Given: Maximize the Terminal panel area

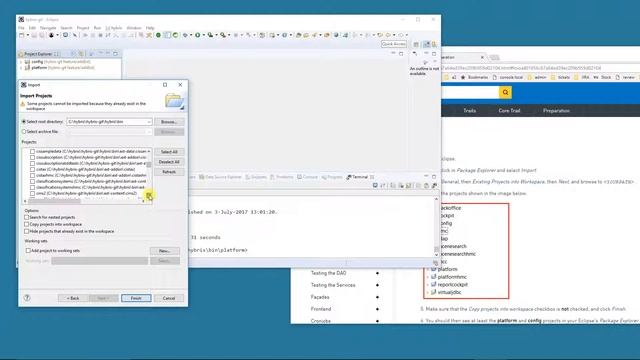Looking at the screenshot, I should pos(434,177).
